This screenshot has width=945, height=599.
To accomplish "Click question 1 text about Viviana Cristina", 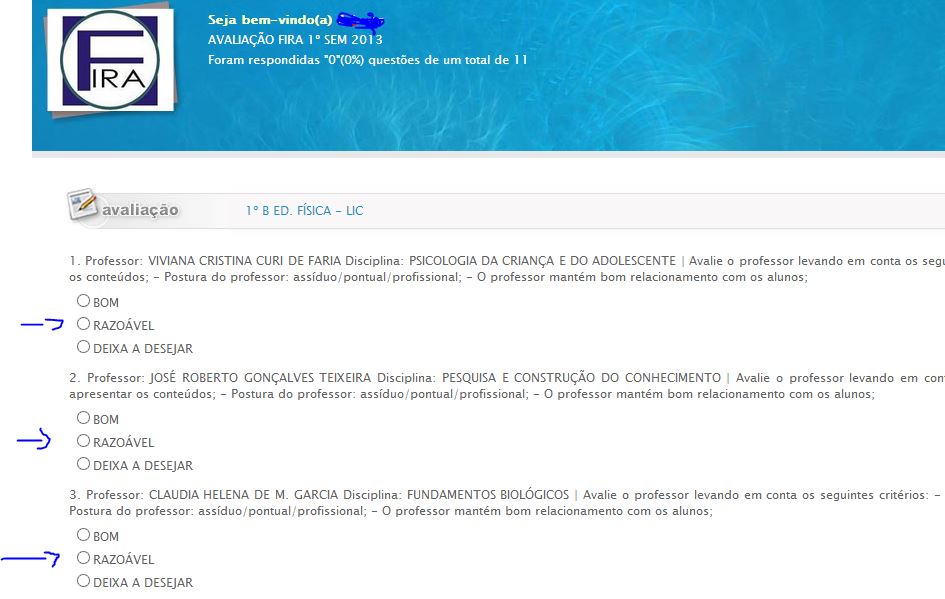I will (507, 269).
